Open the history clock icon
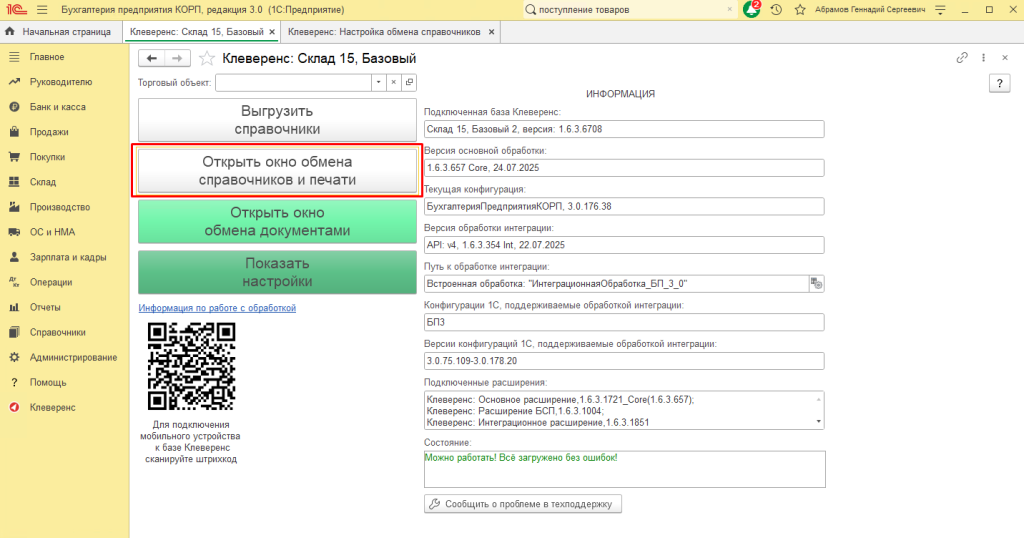1024x538 pixels. 776,9
